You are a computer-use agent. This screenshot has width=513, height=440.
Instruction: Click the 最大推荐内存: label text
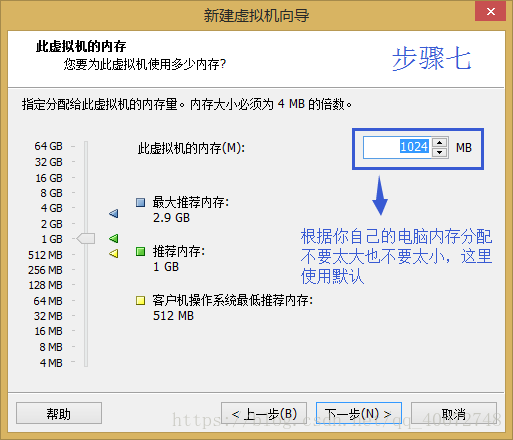click(191, 202)
